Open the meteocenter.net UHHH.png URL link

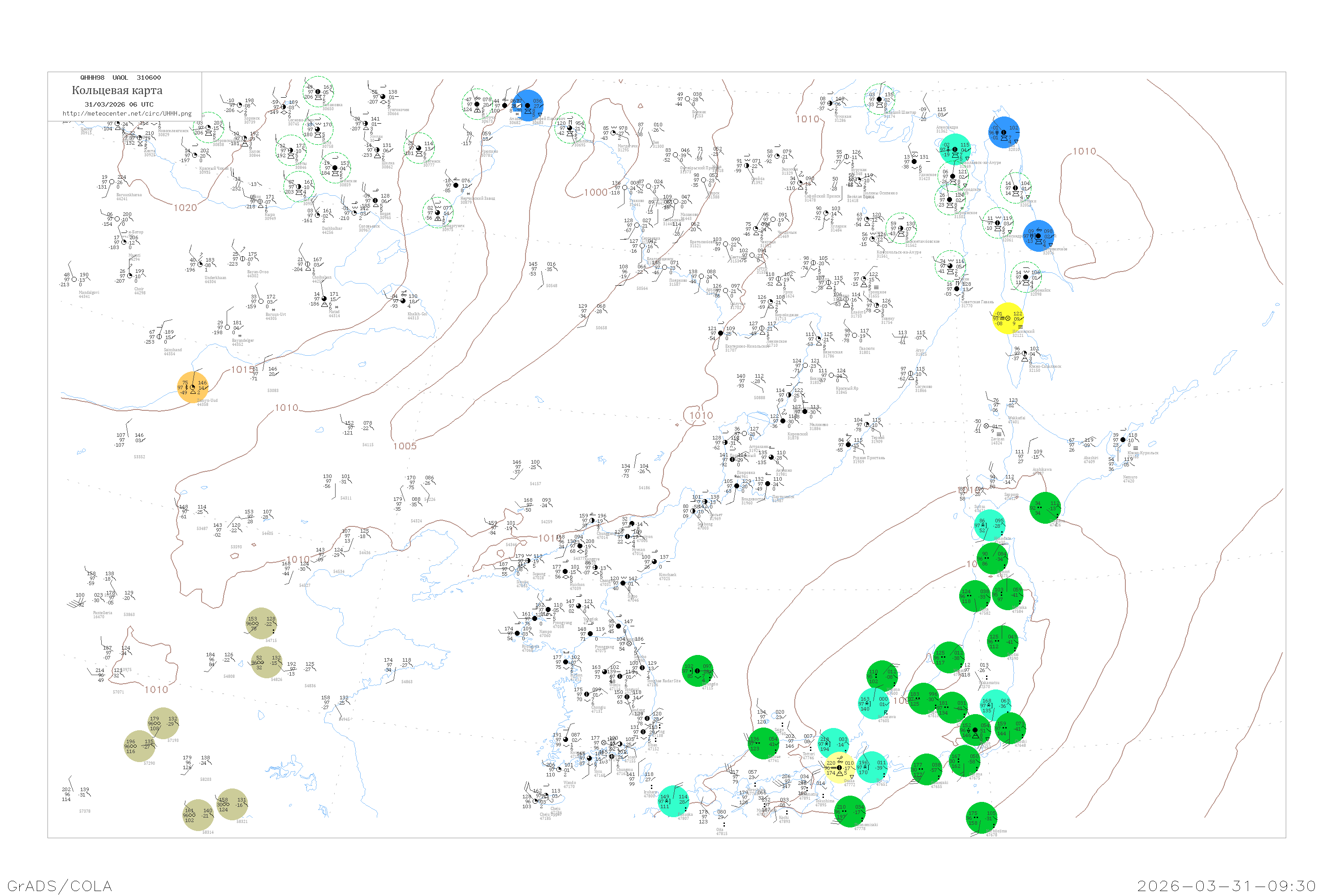127,114
